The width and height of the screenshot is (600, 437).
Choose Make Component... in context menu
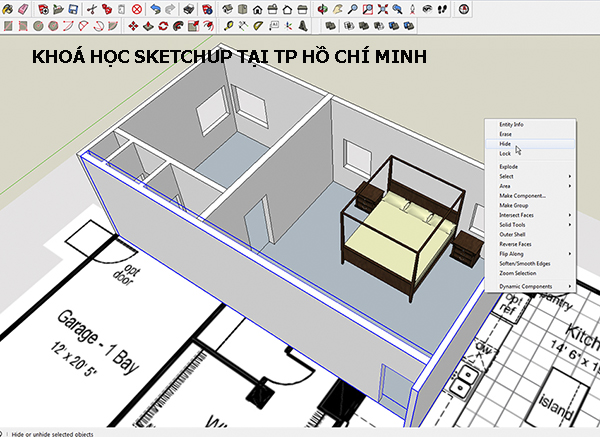coord(530,196)
